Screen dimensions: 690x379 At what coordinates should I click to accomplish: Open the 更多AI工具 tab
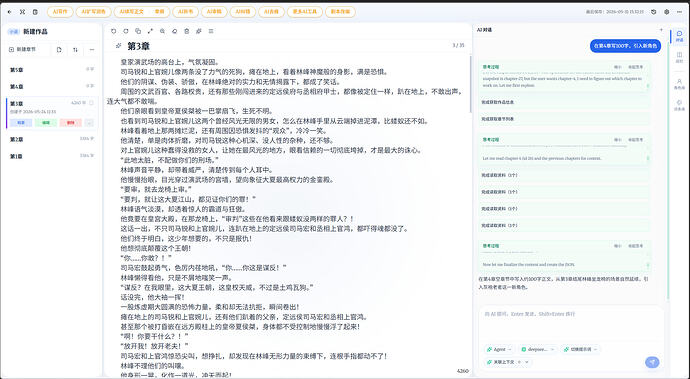tap(305, 12)
